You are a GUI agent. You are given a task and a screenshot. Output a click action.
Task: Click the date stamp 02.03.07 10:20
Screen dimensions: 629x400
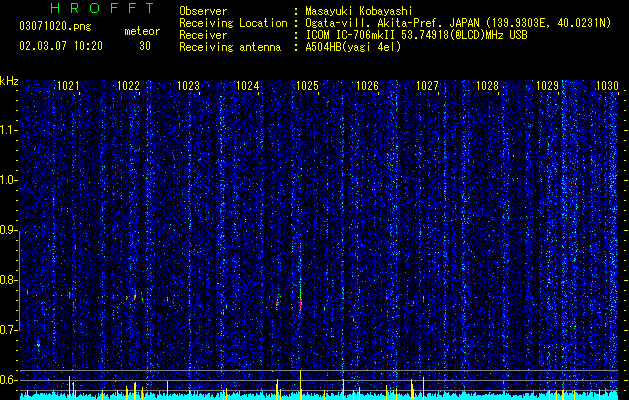pos(61,46)
